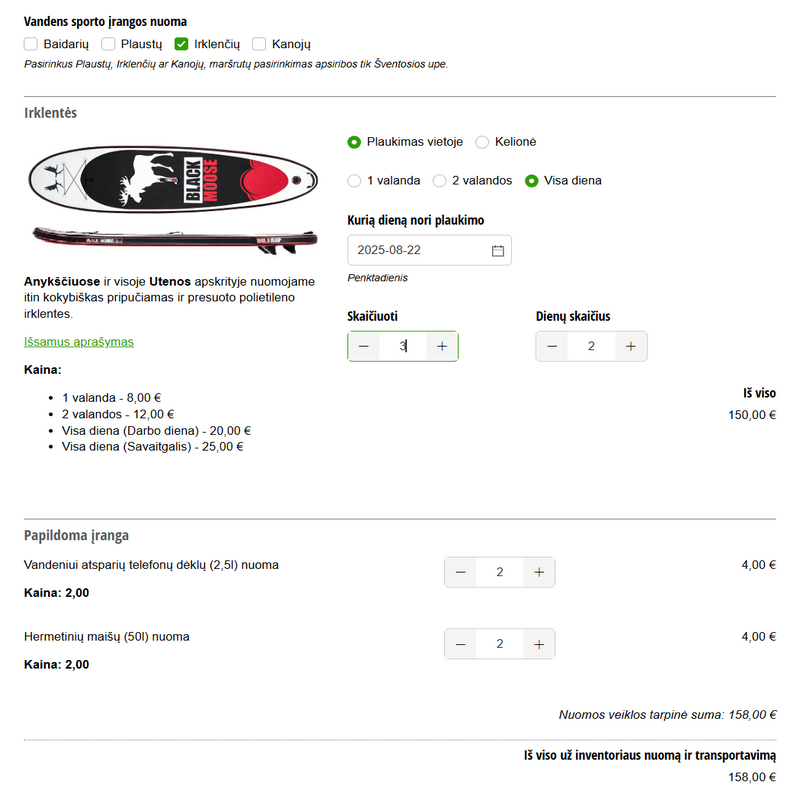The image size is (800, 800).
Task: Check the Kanojų equipment option
Action: [x=260, y=44]
